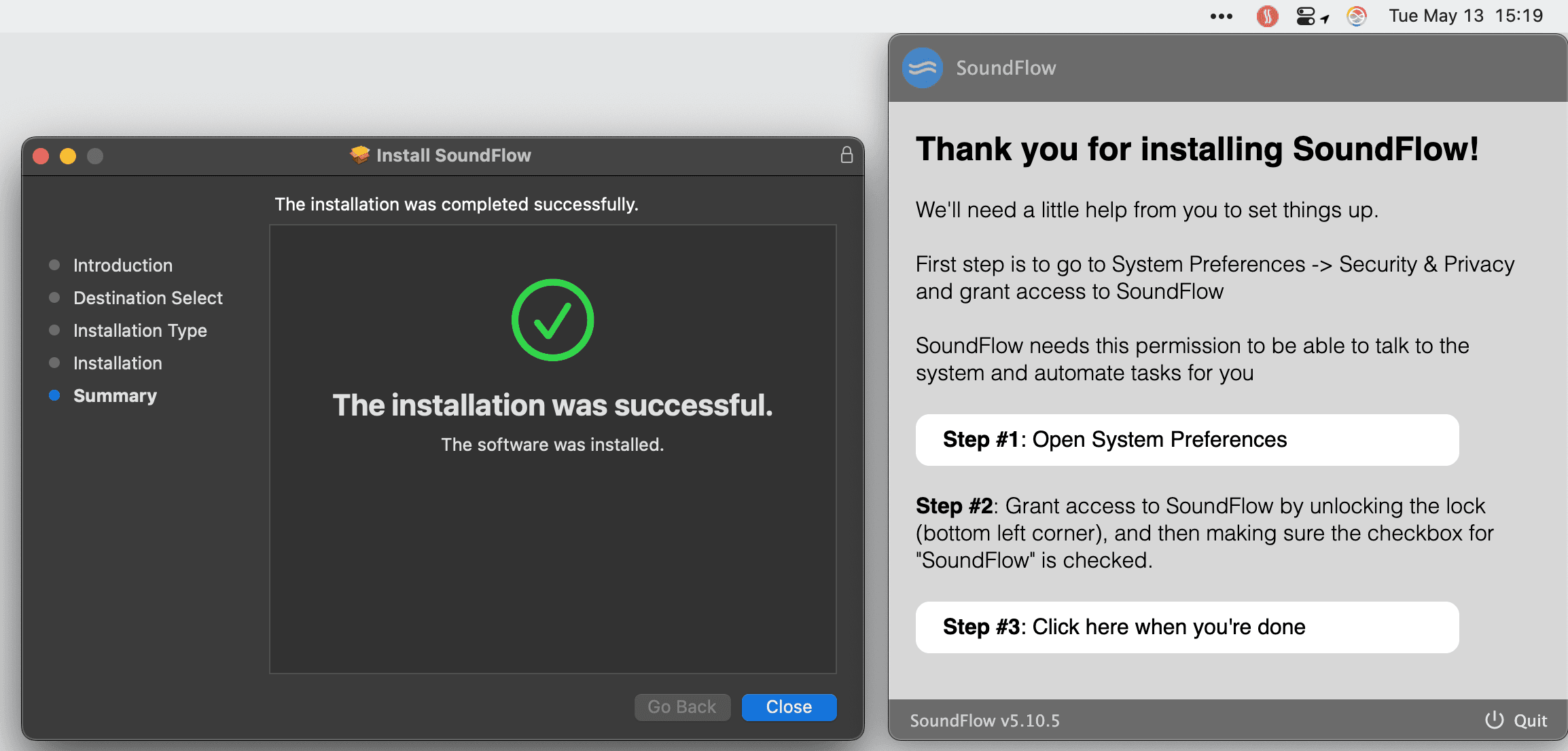The height and width of the screenshot is (751, 1568).
Task: Click the SoundFlow title text in header
Action: [1006, 68]
